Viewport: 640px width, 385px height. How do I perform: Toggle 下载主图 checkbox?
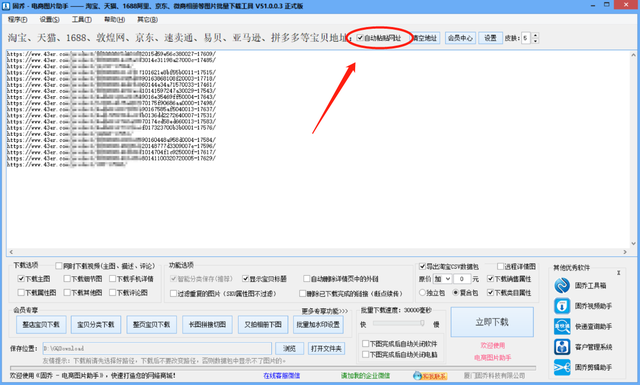tap(21, 279)
